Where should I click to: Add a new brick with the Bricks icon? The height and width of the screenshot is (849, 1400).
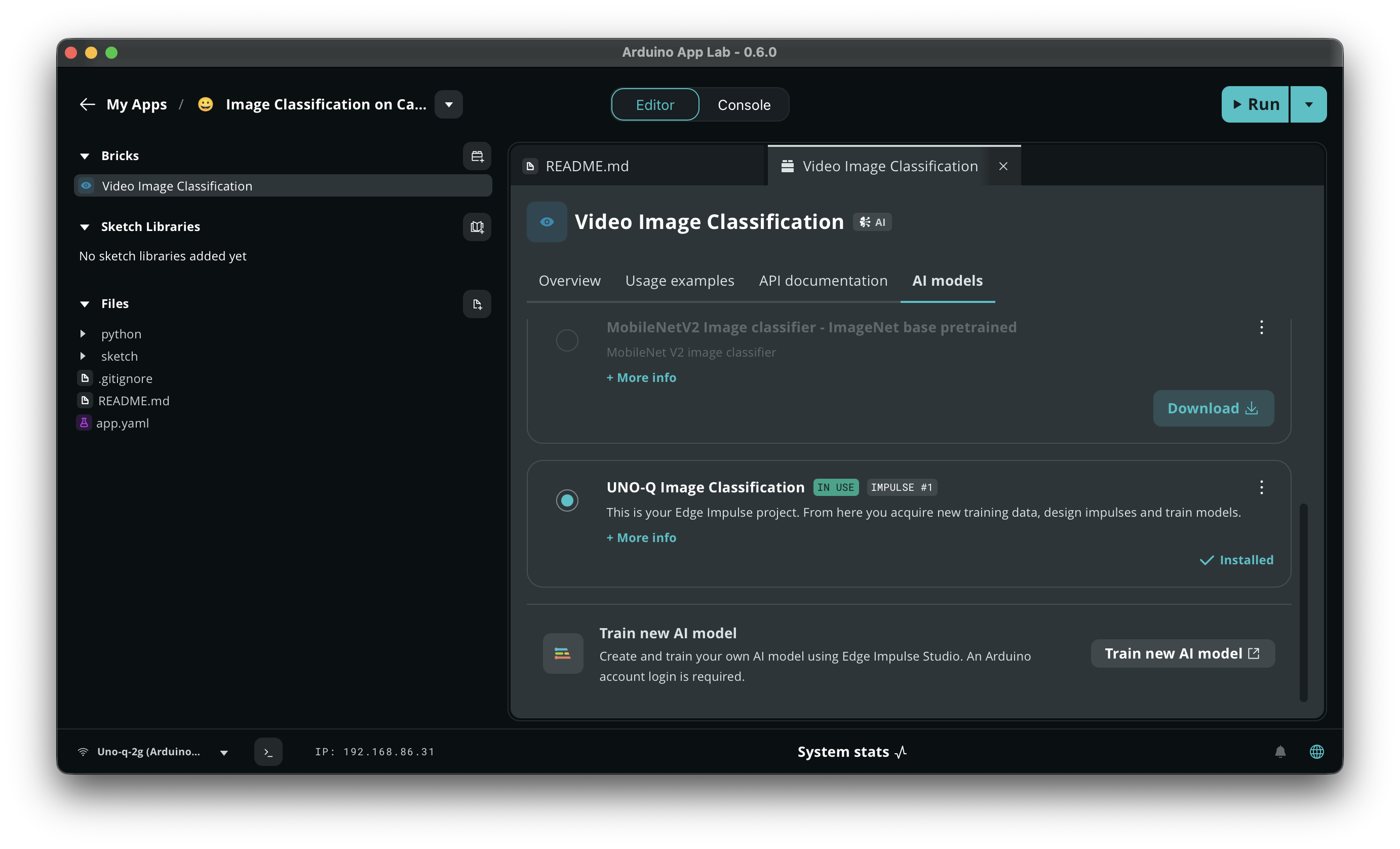coord(477,157)
